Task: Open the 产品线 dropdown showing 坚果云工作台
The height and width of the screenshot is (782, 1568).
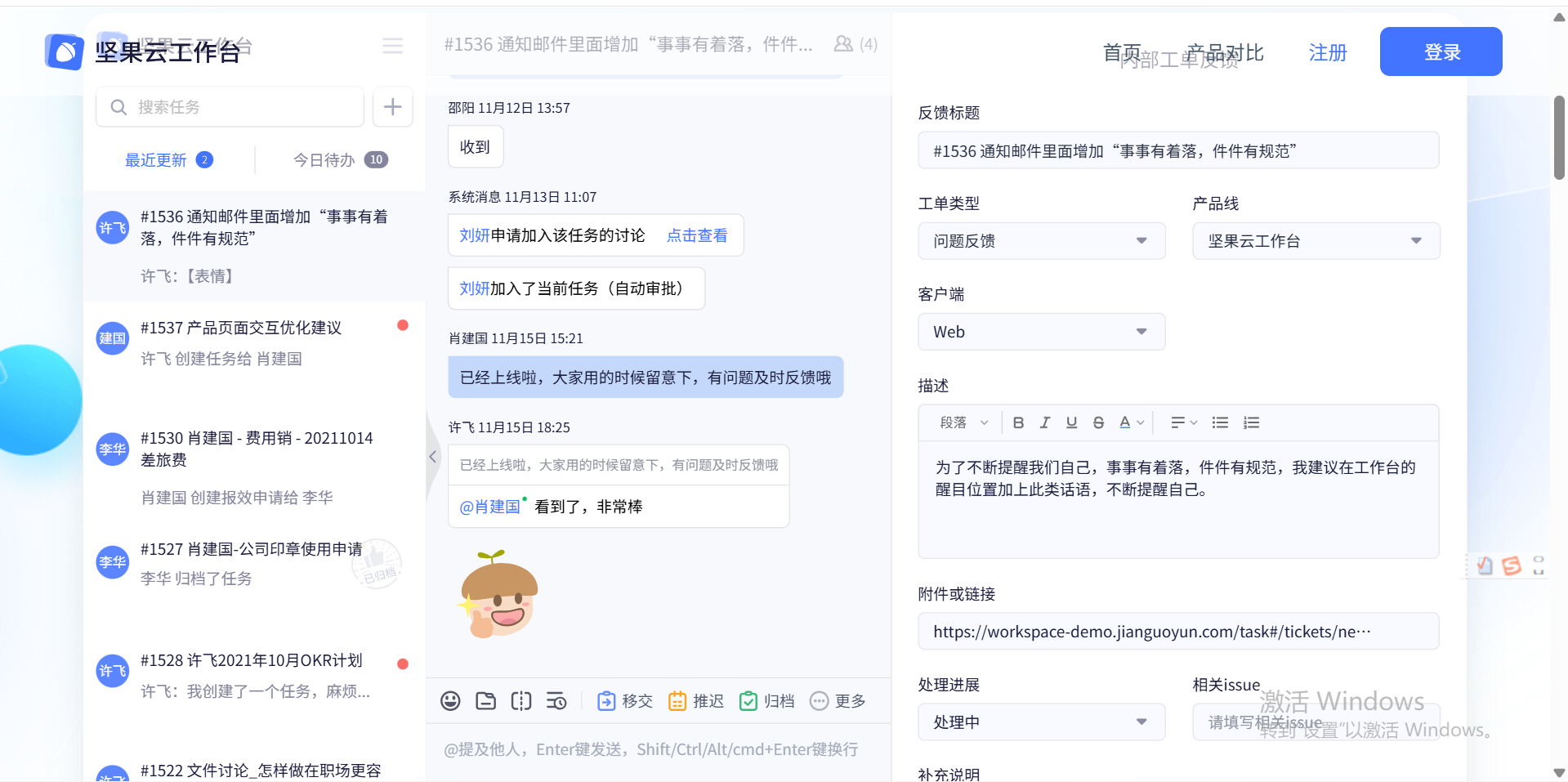Action: pos(1316,241)
